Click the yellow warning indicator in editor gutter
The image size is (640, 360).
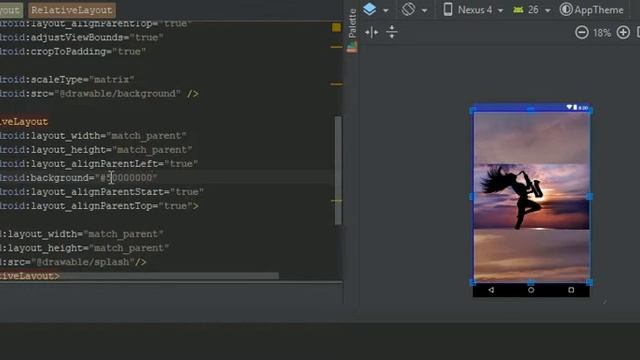click(336, 27)
